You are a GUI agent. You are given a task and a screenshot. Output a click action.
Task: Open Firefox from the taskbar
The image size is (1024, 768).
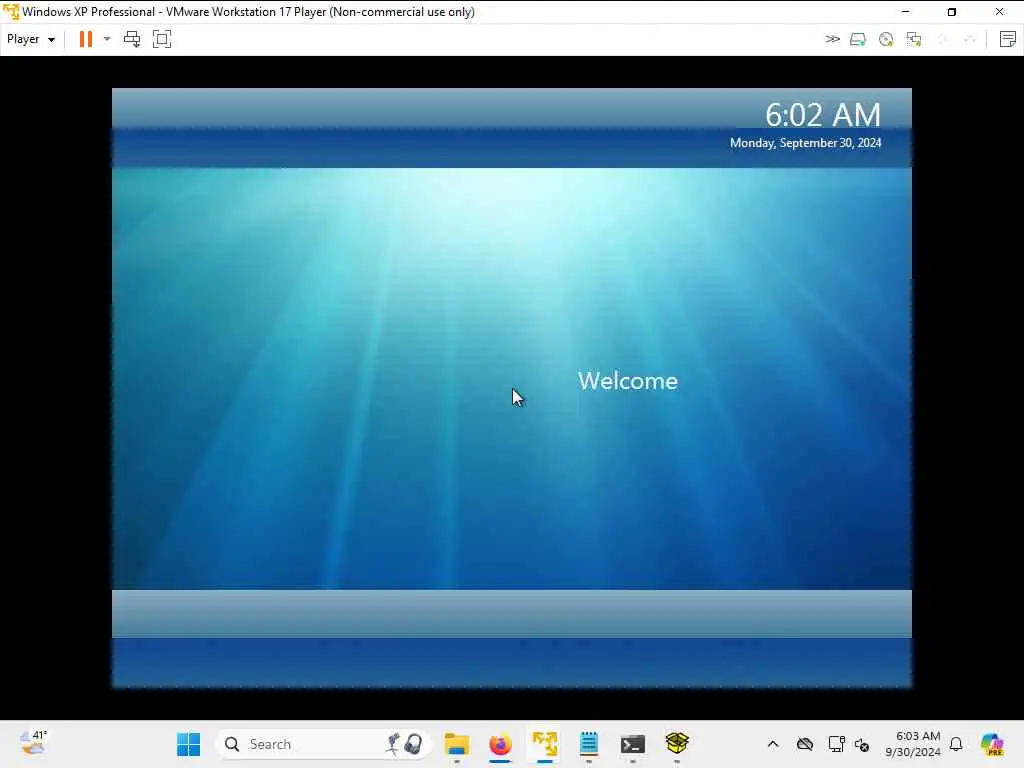pyautogui.click(x=501, y=744)
